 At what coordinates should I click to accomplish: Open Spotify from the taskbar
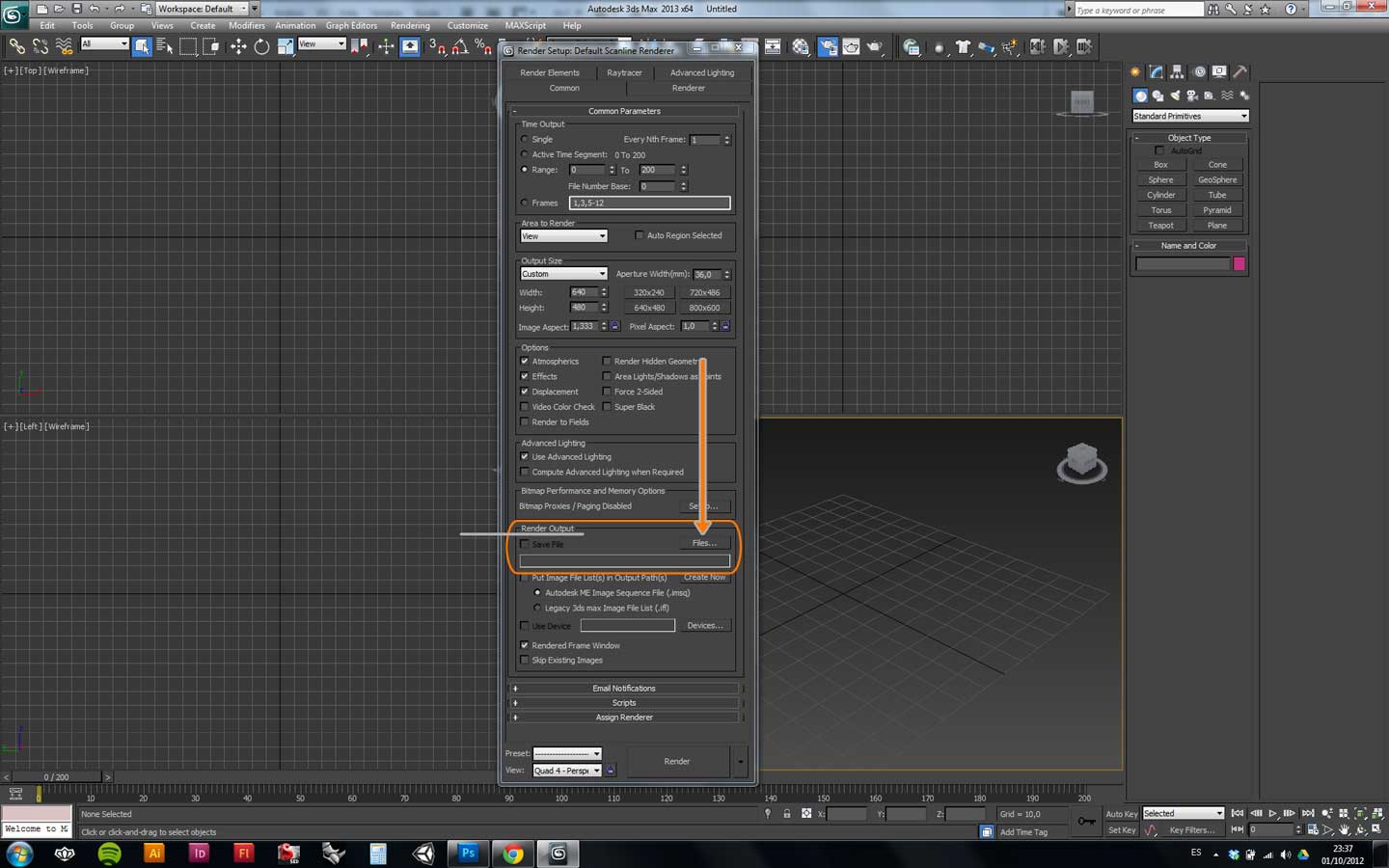110,854
